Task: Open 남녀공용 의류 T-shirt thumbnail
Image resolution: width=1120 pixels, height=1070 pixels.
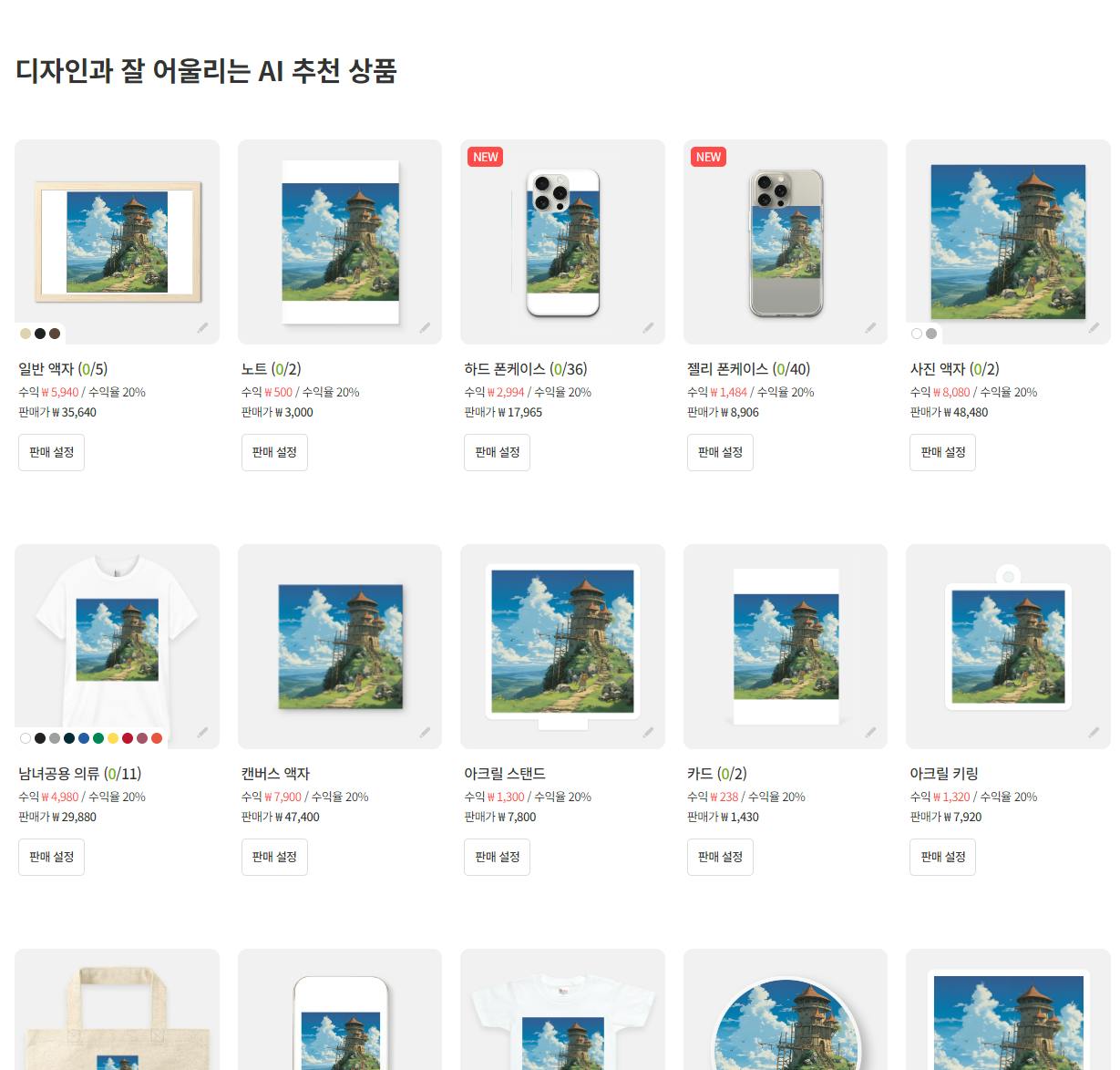Action: point(117,646)
